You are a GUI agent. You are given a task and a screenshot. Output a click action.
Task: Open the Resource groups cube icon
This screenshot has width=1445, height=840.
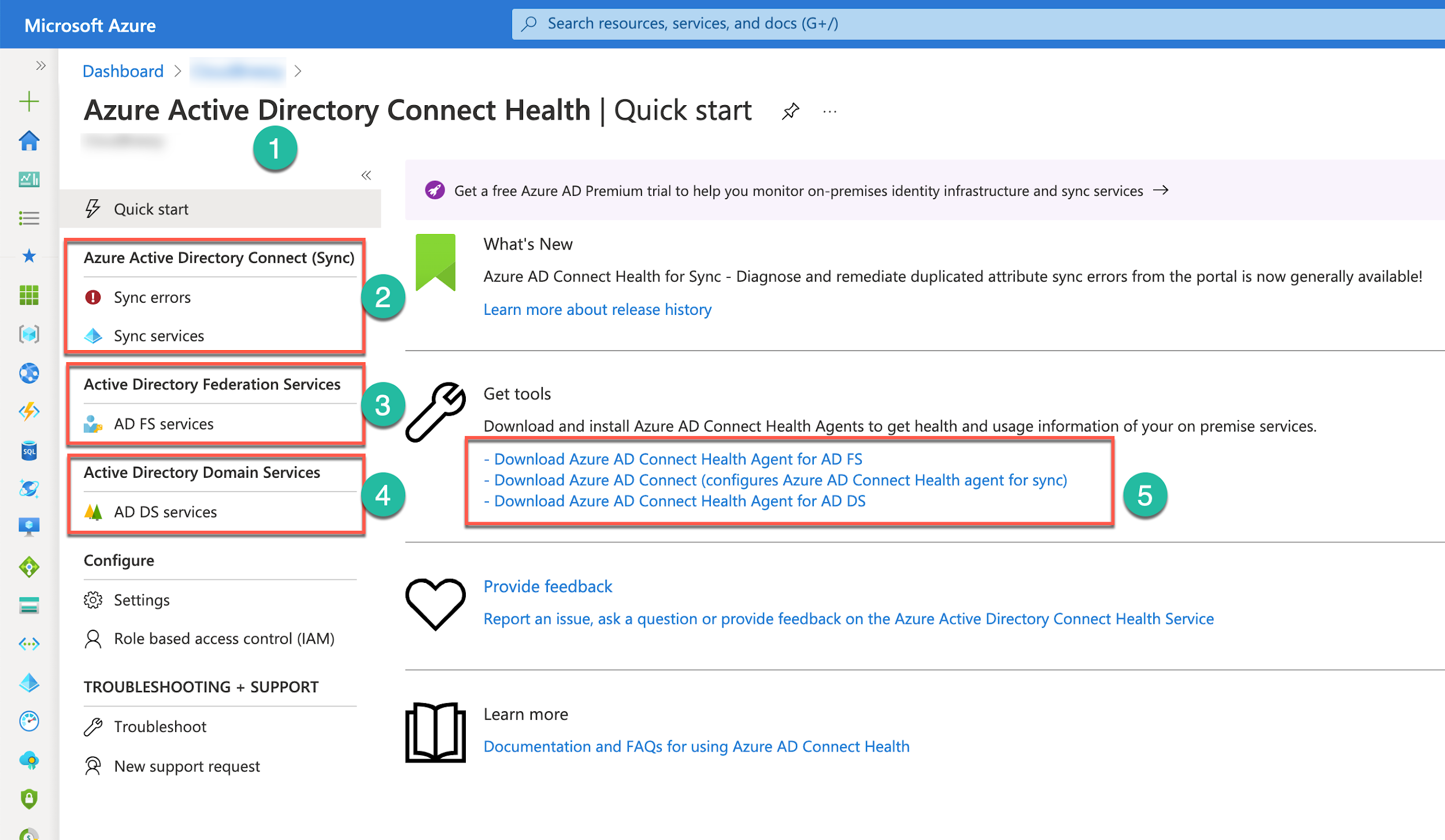click(x=29, y=334)
